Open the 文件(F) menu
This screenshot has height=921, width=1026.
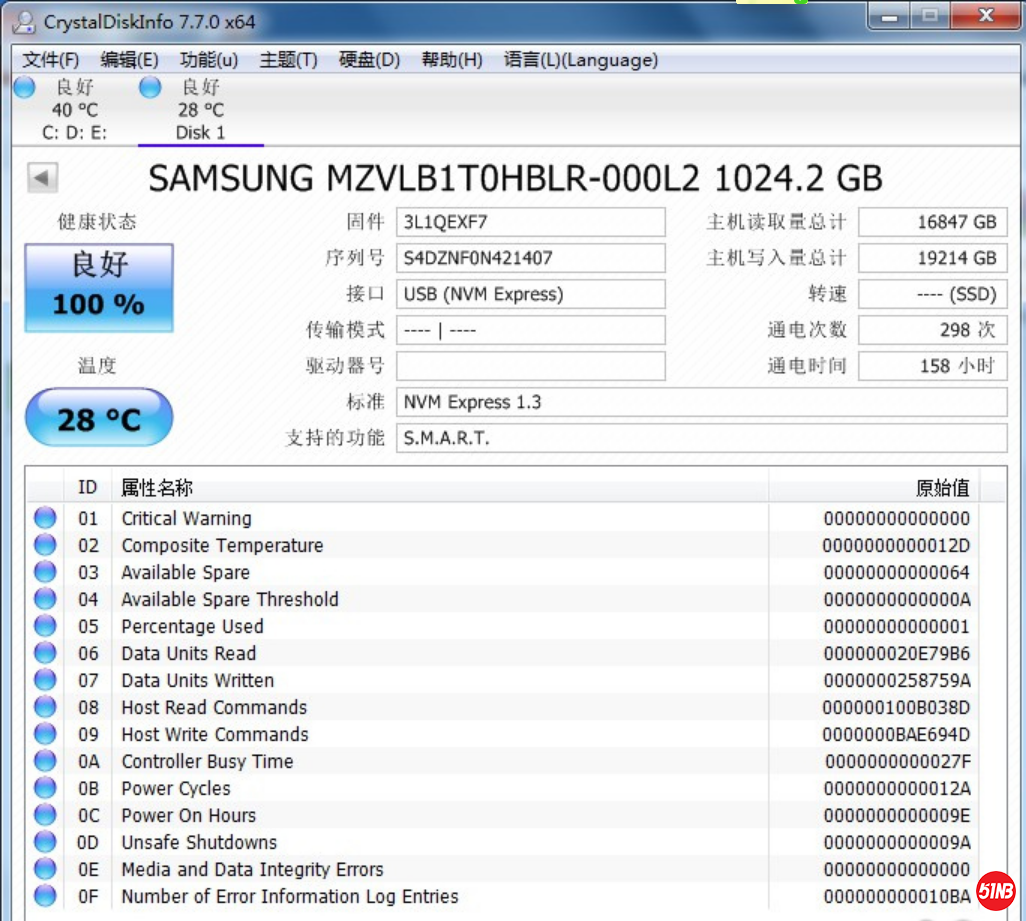[50, 60]
